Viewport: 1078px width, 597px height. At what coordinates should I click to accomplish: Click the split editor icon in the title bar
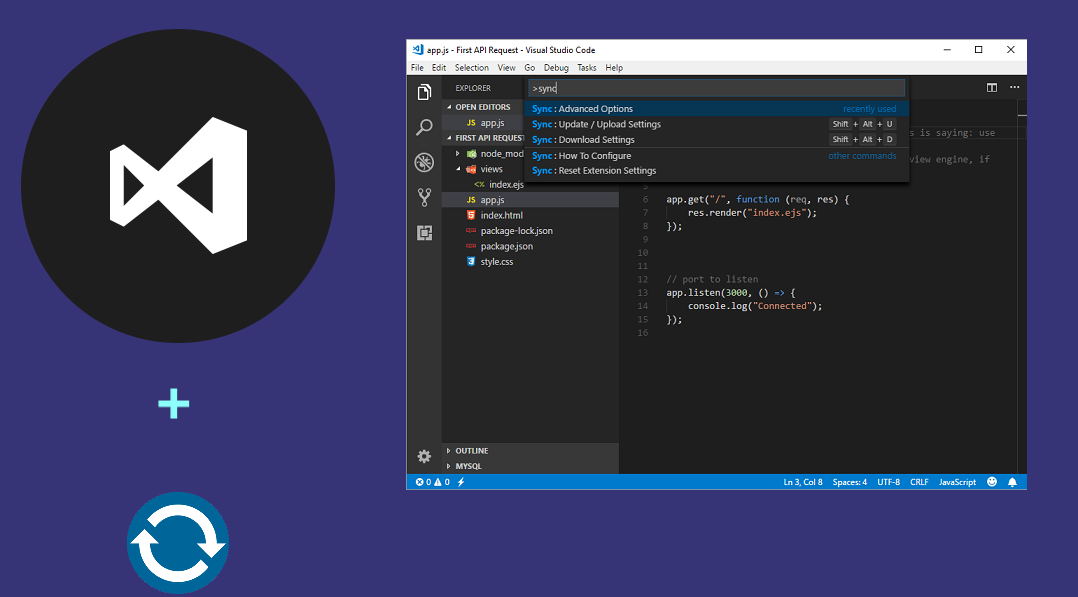pos(991,87)
